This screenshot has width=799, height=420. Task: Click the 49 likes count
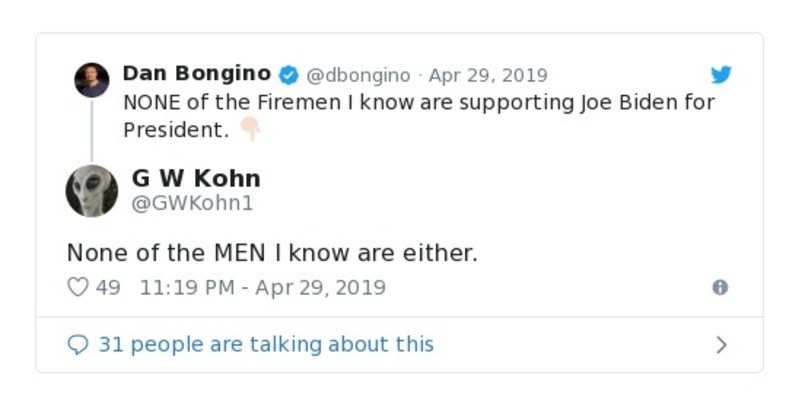click(x=108, y=288)
